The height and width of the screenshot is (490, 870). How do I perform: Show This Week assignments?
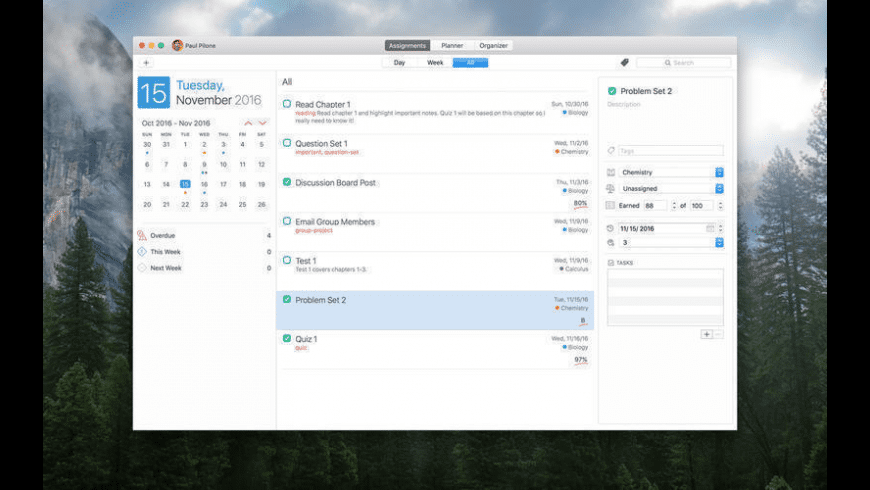click(x=204, y=252)
